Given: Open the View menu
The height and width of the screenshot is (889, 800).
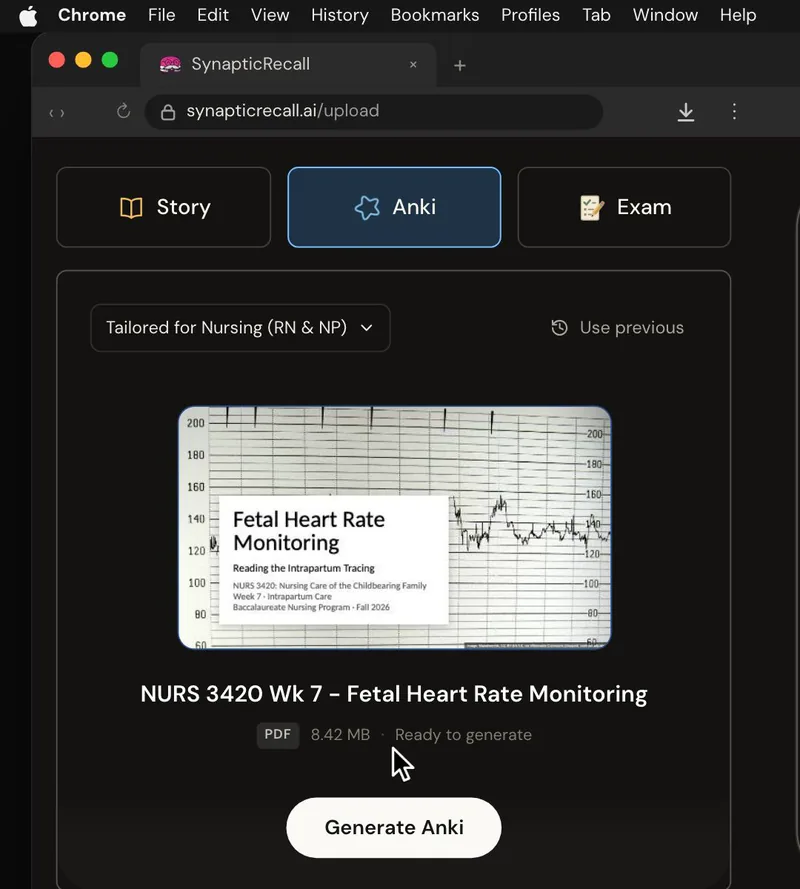Looking at the screenshot, I should [x=270, y=15].
